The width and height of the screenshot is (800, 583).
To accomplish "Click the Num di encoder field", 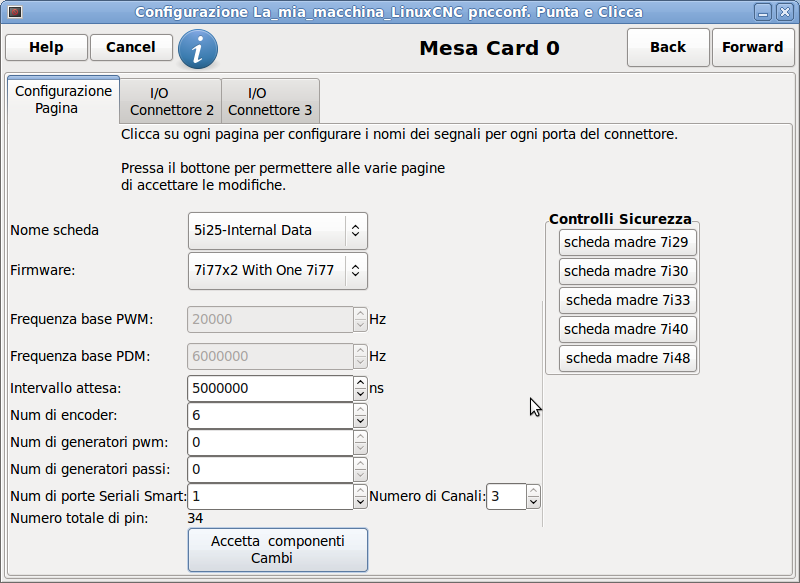I will [270, 416].
